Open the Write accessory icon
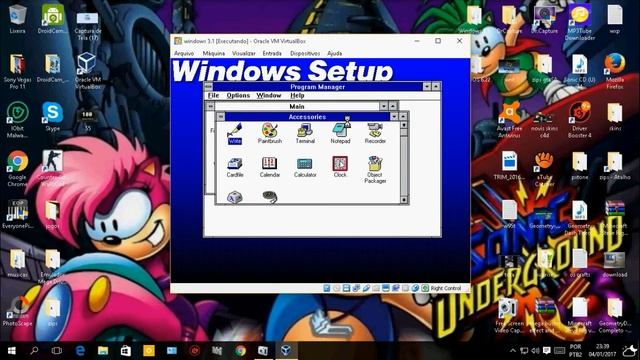Image resolution: width=640 pixels, height=360 pixels. (235, 133)
